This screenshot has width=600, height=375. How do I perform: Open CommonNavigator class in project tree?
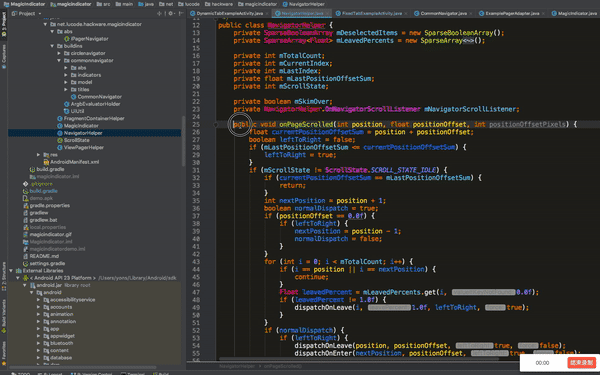coord(96,97)
